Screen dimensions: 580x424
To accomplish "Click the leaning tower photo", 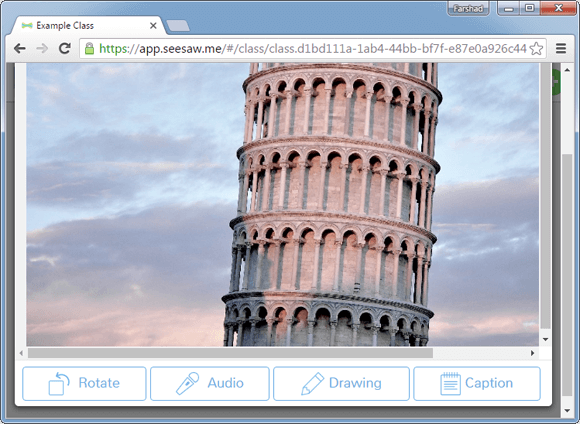I will [283, 205].
